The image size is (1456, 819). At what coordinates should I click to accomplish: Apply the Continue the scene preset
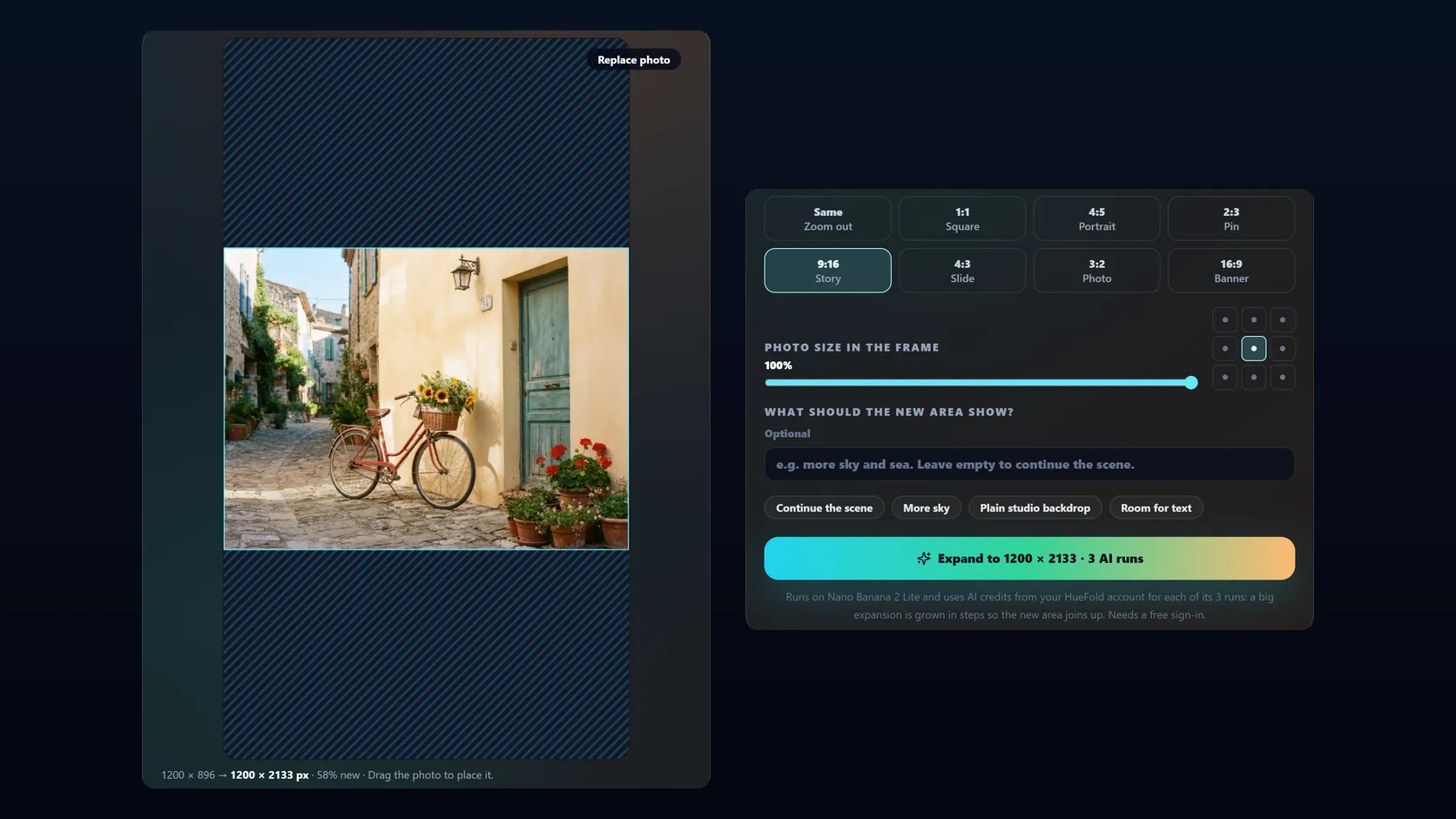pos(824,508)
